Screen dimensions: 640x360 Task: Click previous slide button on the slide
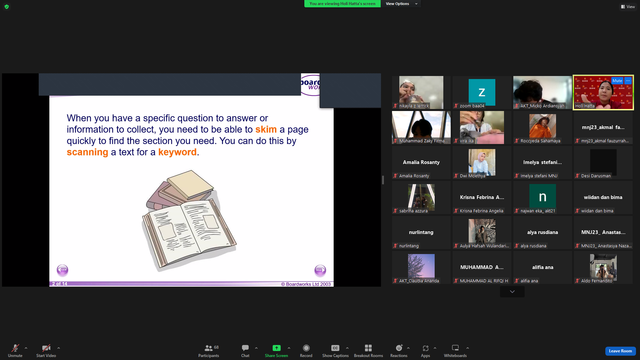pos(62,270)
